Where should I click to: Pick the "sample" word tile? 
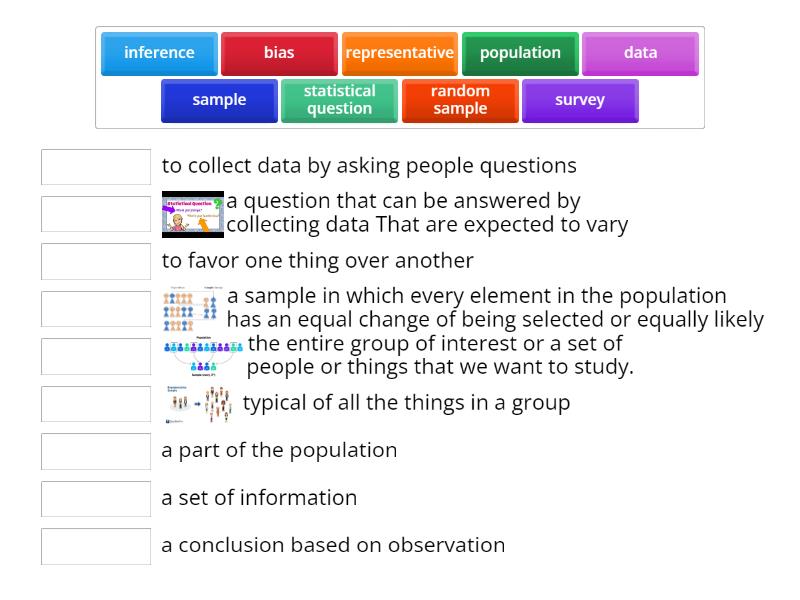click(218, 100)
